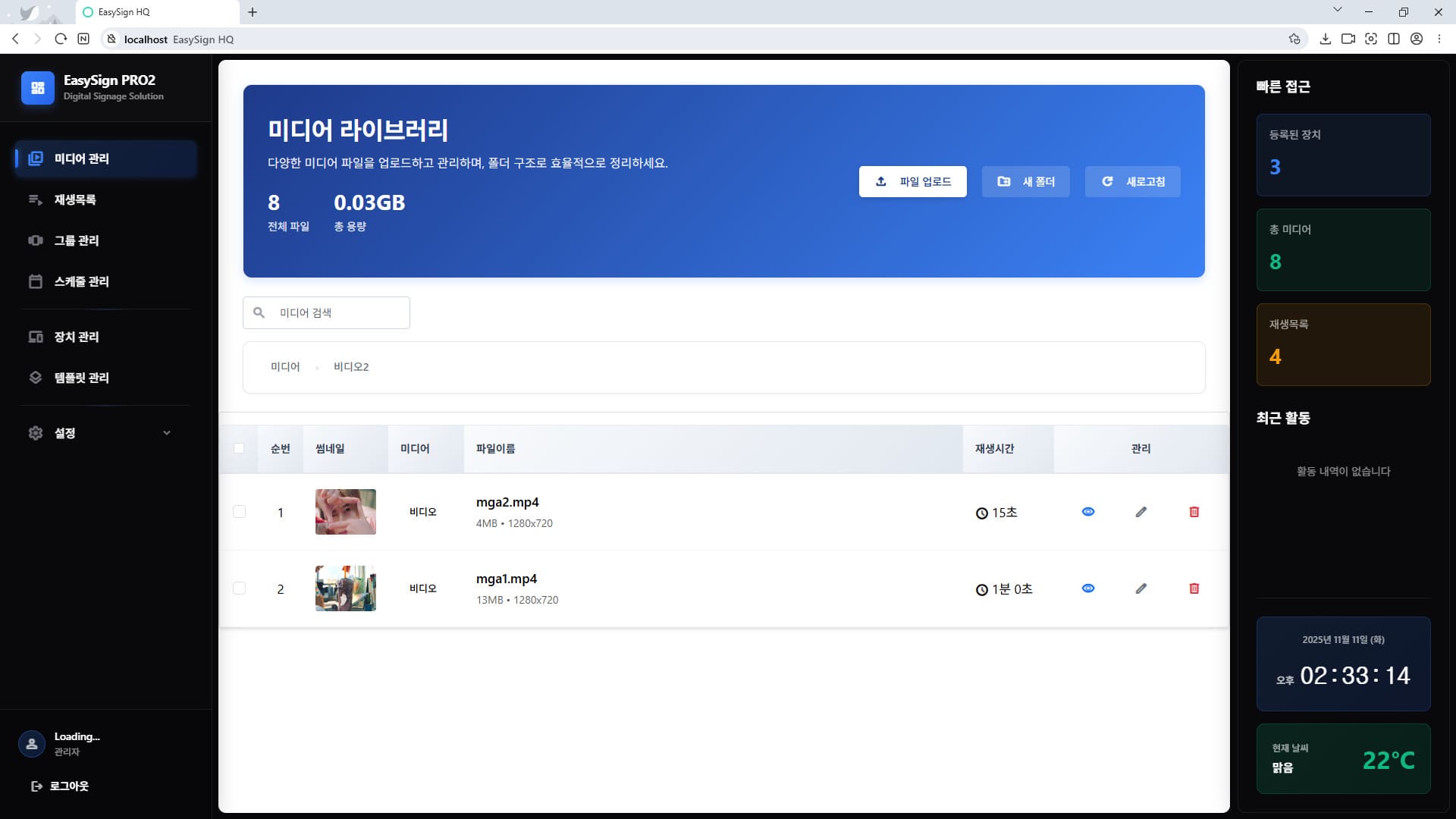Click the mga1.mp4 video thumbnail

coord(345,588)
